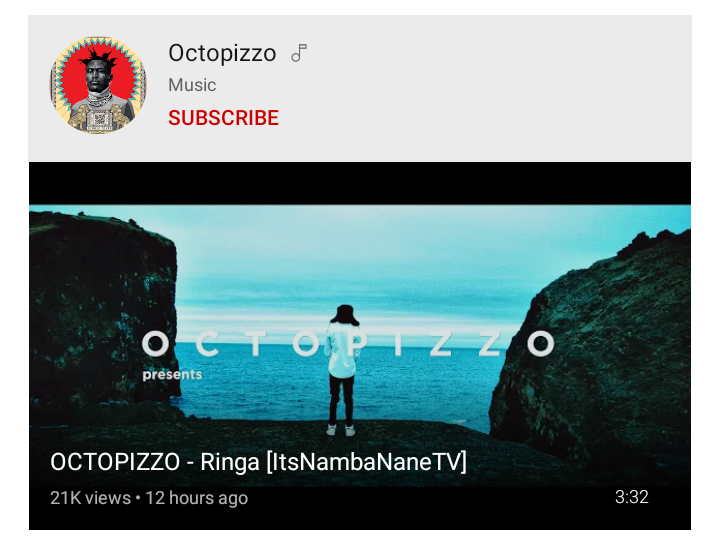Click the 3:32 duration badge
This screenshot has width=720, height=559.
[x=631, y=497]
